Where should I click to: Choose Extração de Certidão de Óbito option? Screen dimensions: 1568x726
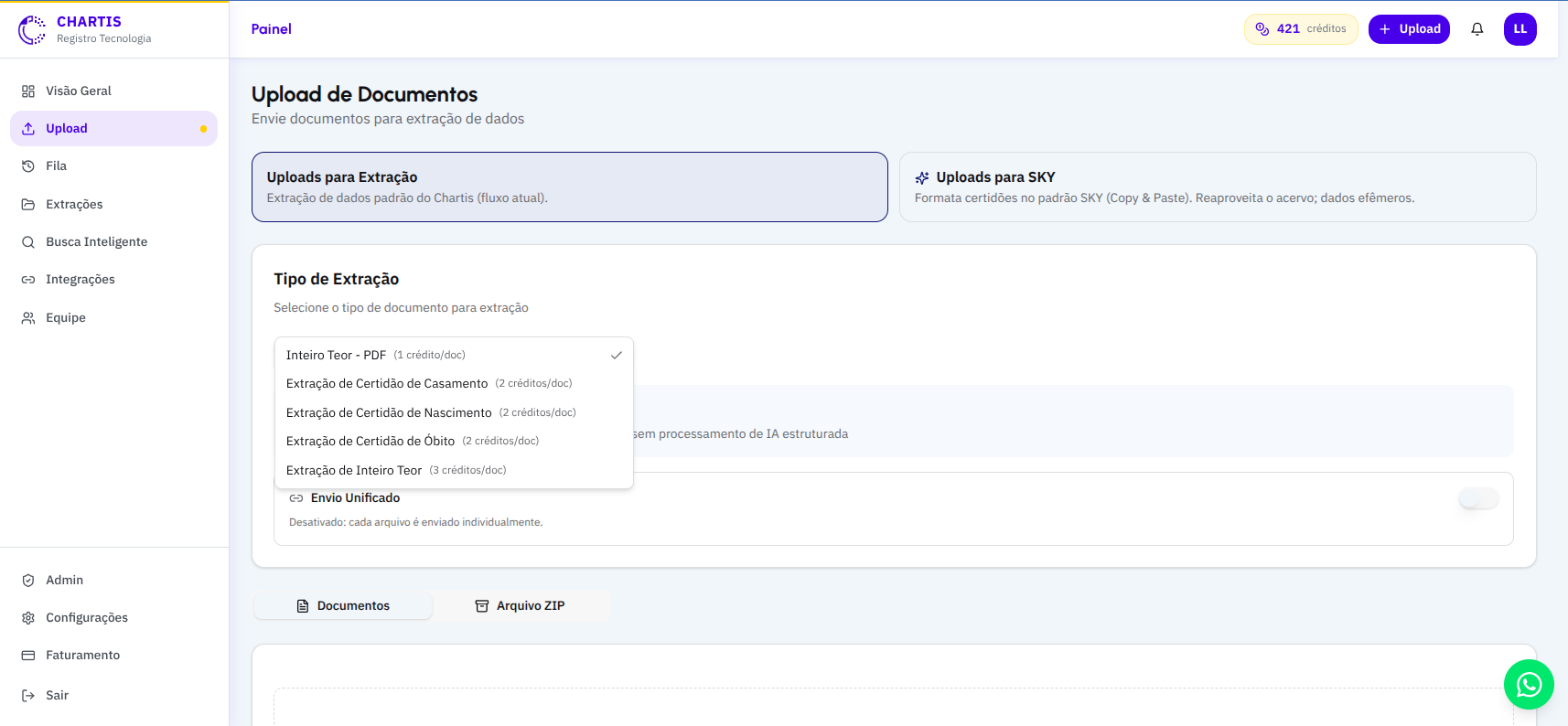point(454,441)
